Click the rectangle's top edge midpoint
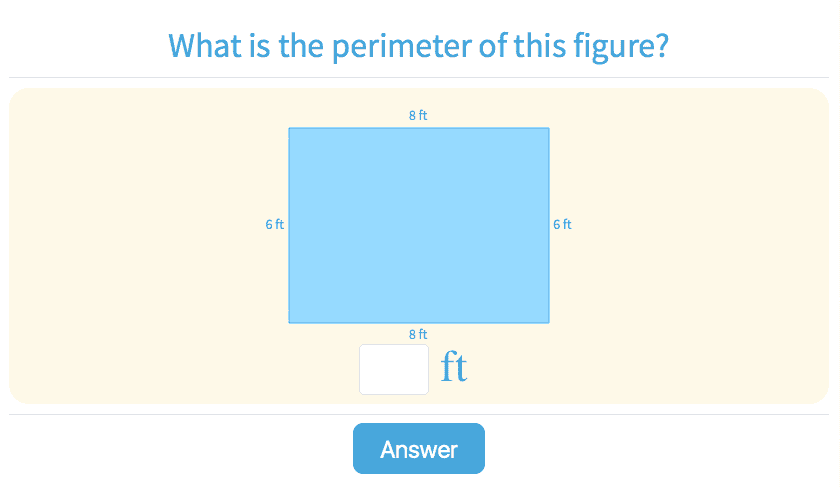Image resolution: width=840 pixels, height=501 pixels. coord(419,128)
